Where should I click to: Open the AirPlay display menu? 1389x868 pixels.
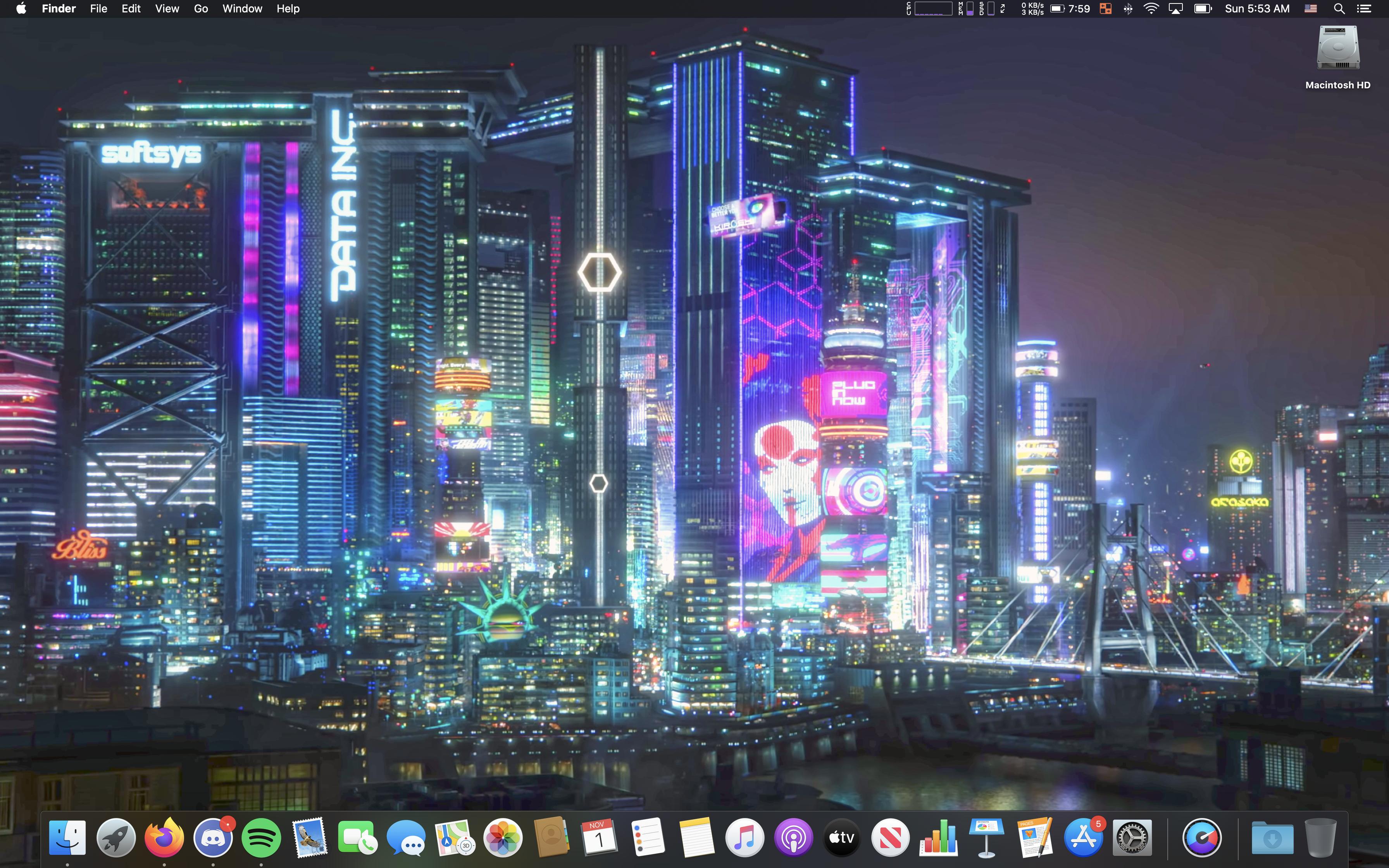click(x=1175, y=9)
